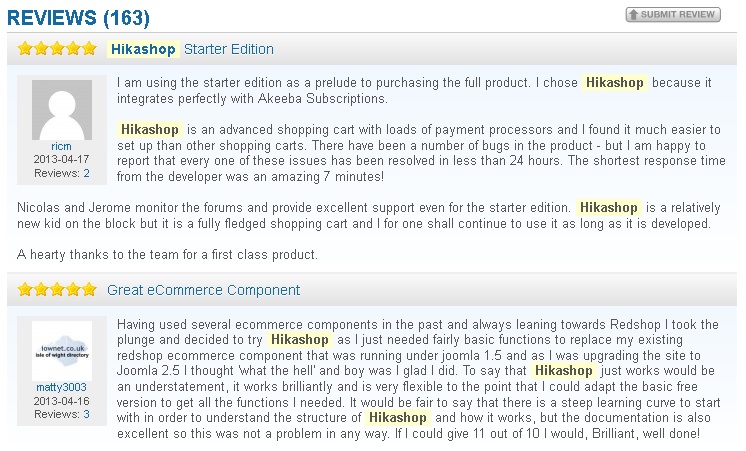Click highlighted Hikashop after 'decided to try'
Image resolution: width=746 pixels, height=451 pixels.
(300, 340)
